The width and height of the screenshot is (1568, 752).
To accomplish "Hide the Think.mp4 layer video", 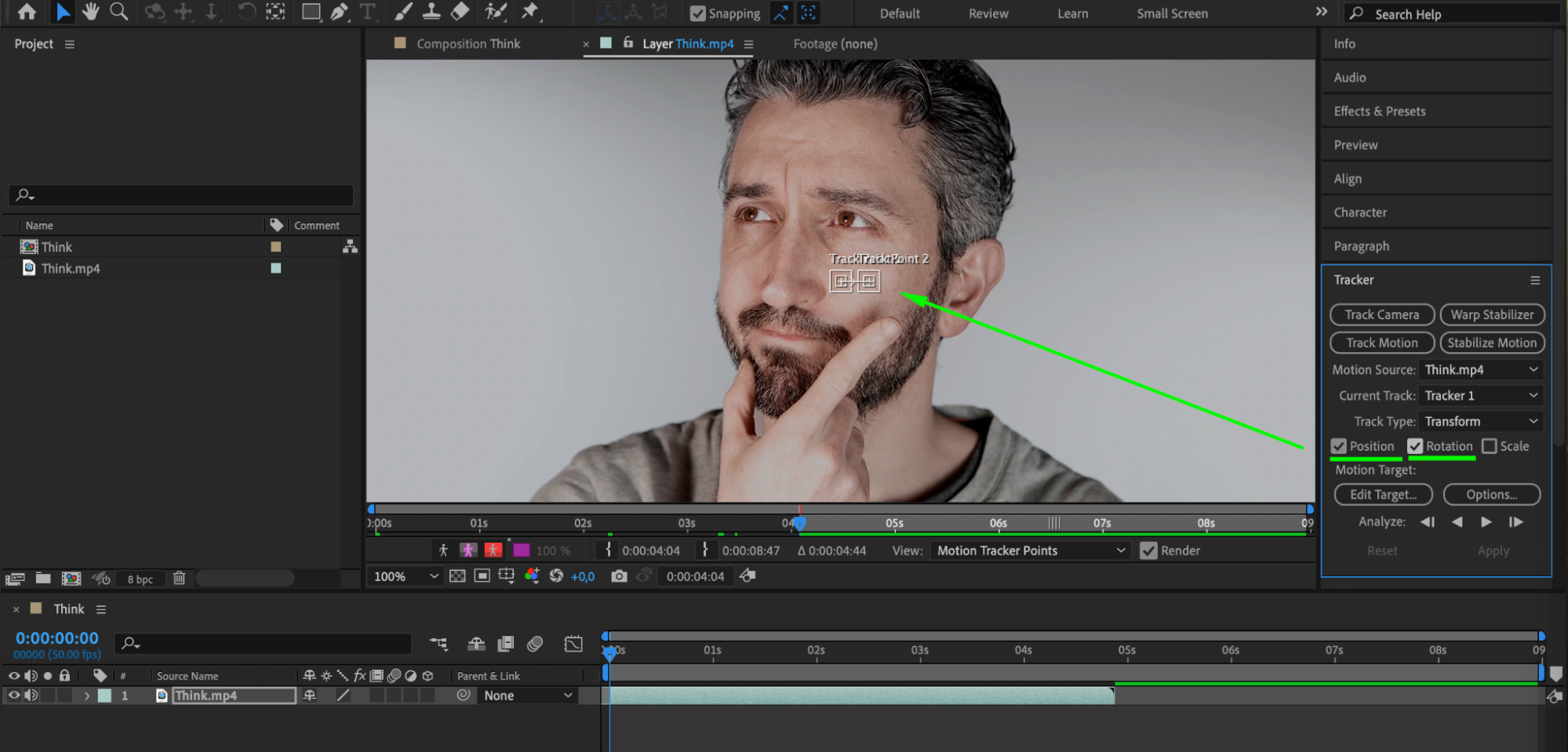I will click(x=14, y=696).
